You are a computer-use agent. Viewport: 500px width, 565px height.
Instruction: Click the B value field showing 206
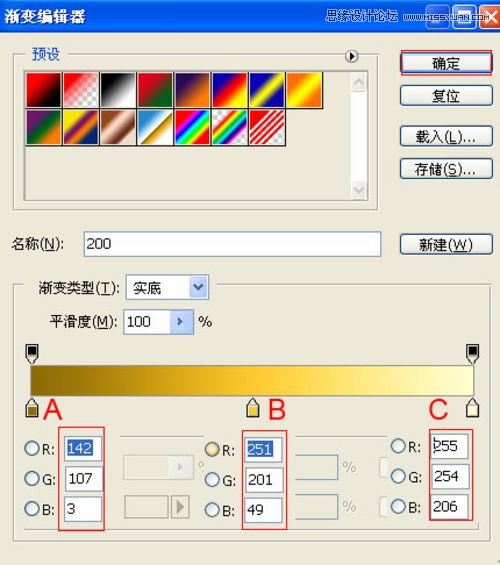(x=450, y=507)
